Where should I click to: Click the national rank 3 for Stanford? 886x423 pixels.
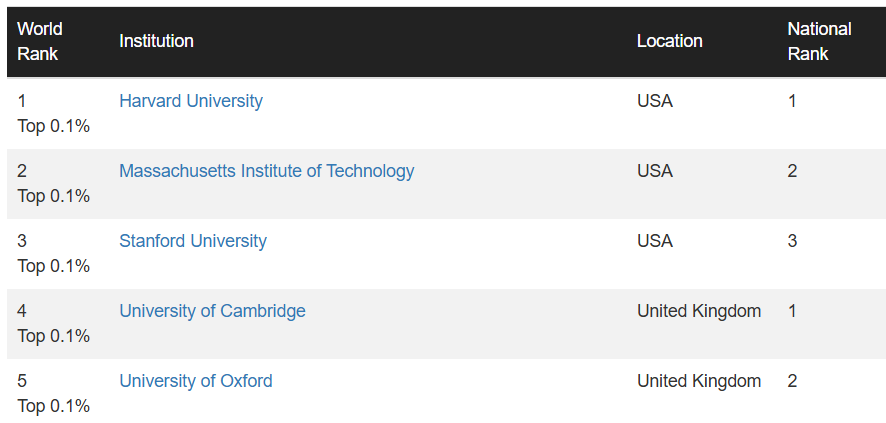click(793, 241)
